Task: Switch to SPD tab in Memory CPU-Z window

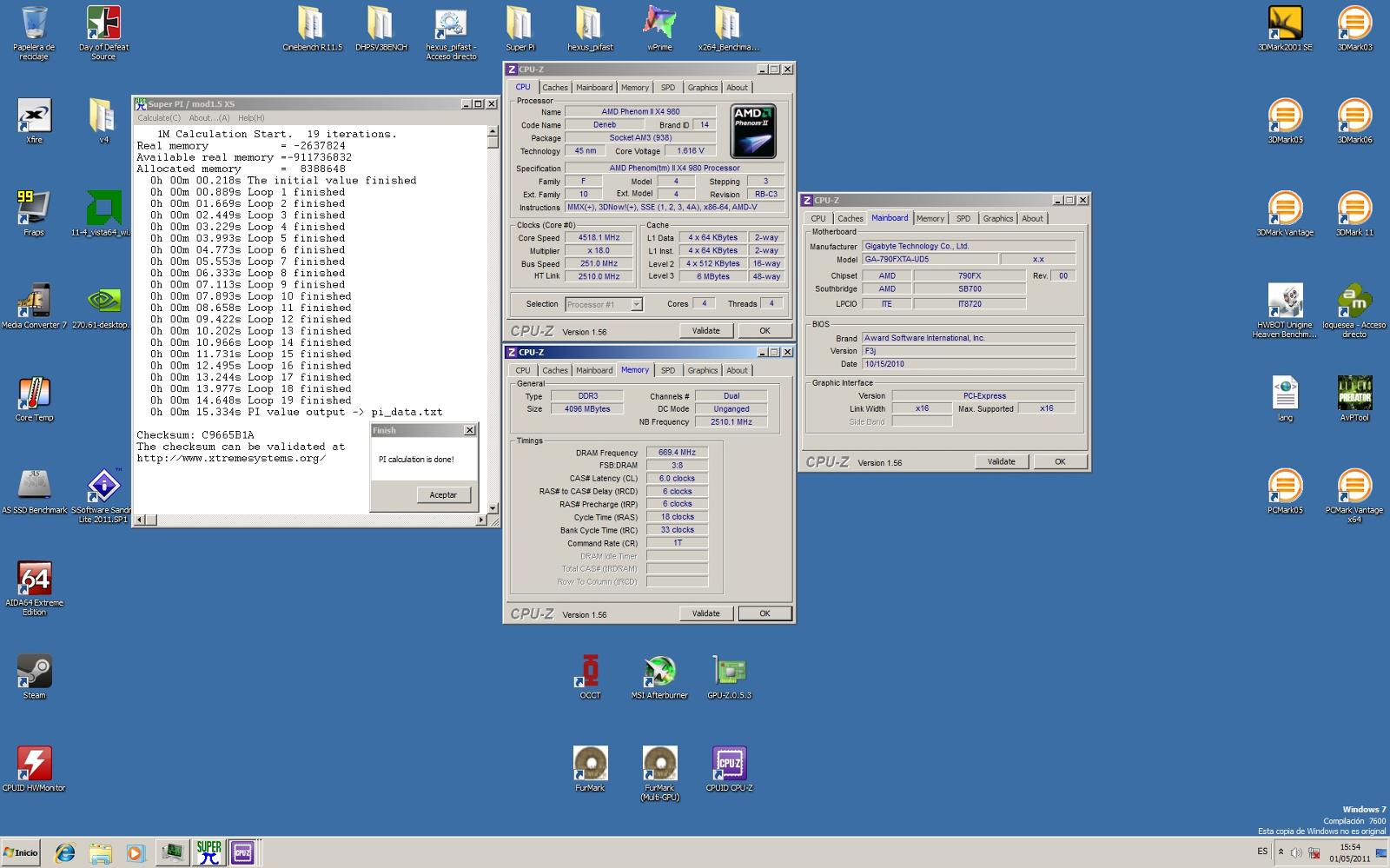Action: (667, 370)
